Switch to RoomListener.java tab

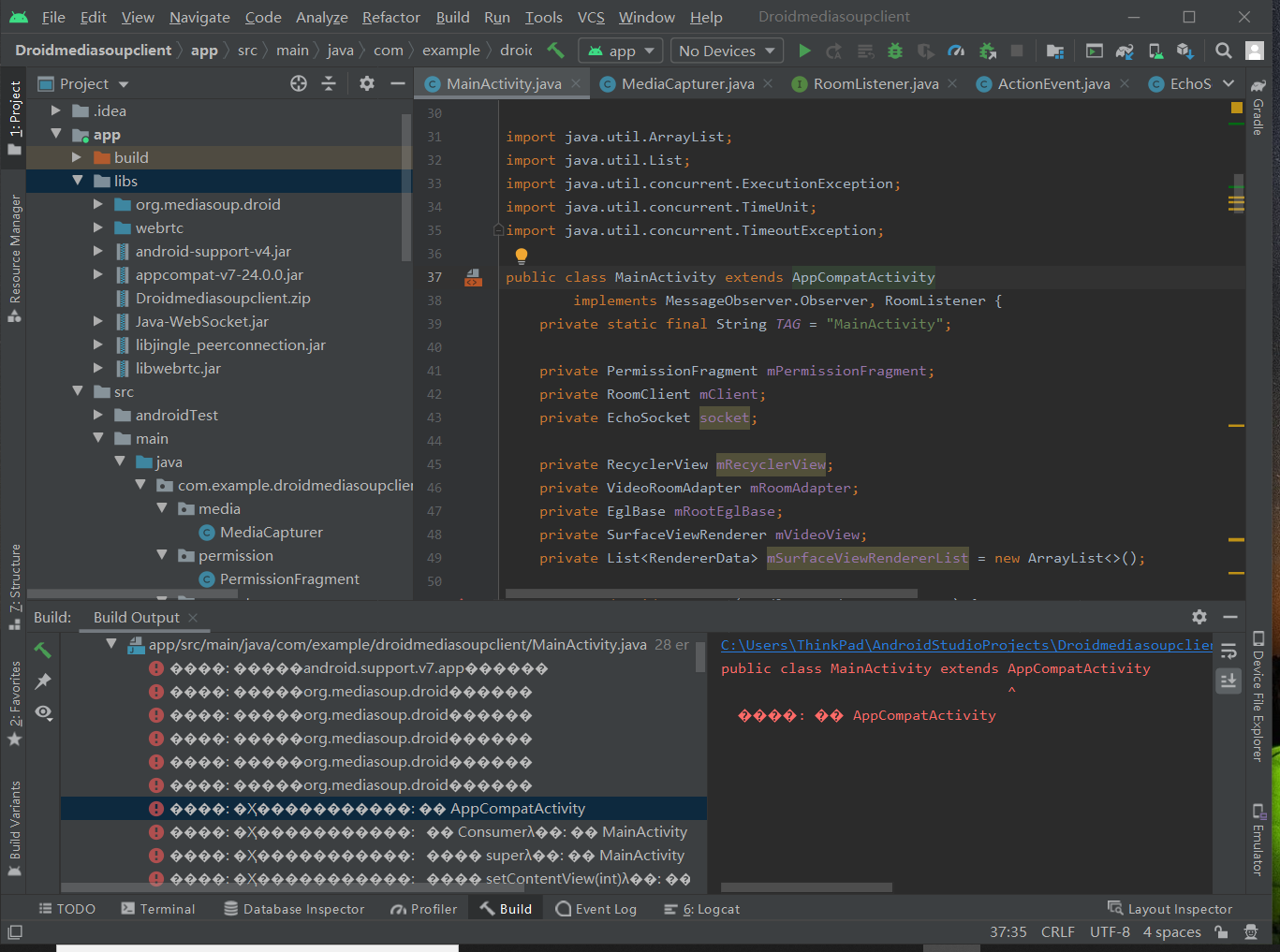click(875, 83)
